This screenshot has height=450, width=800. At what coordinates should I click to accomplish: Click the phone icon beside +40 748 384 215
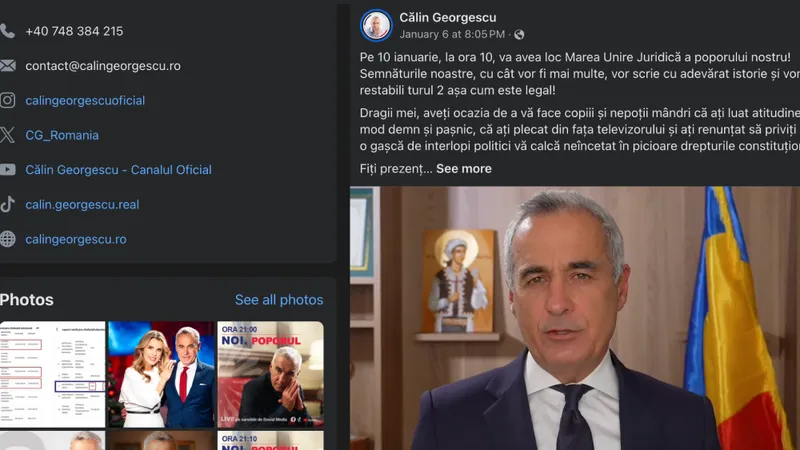(7, 31)
